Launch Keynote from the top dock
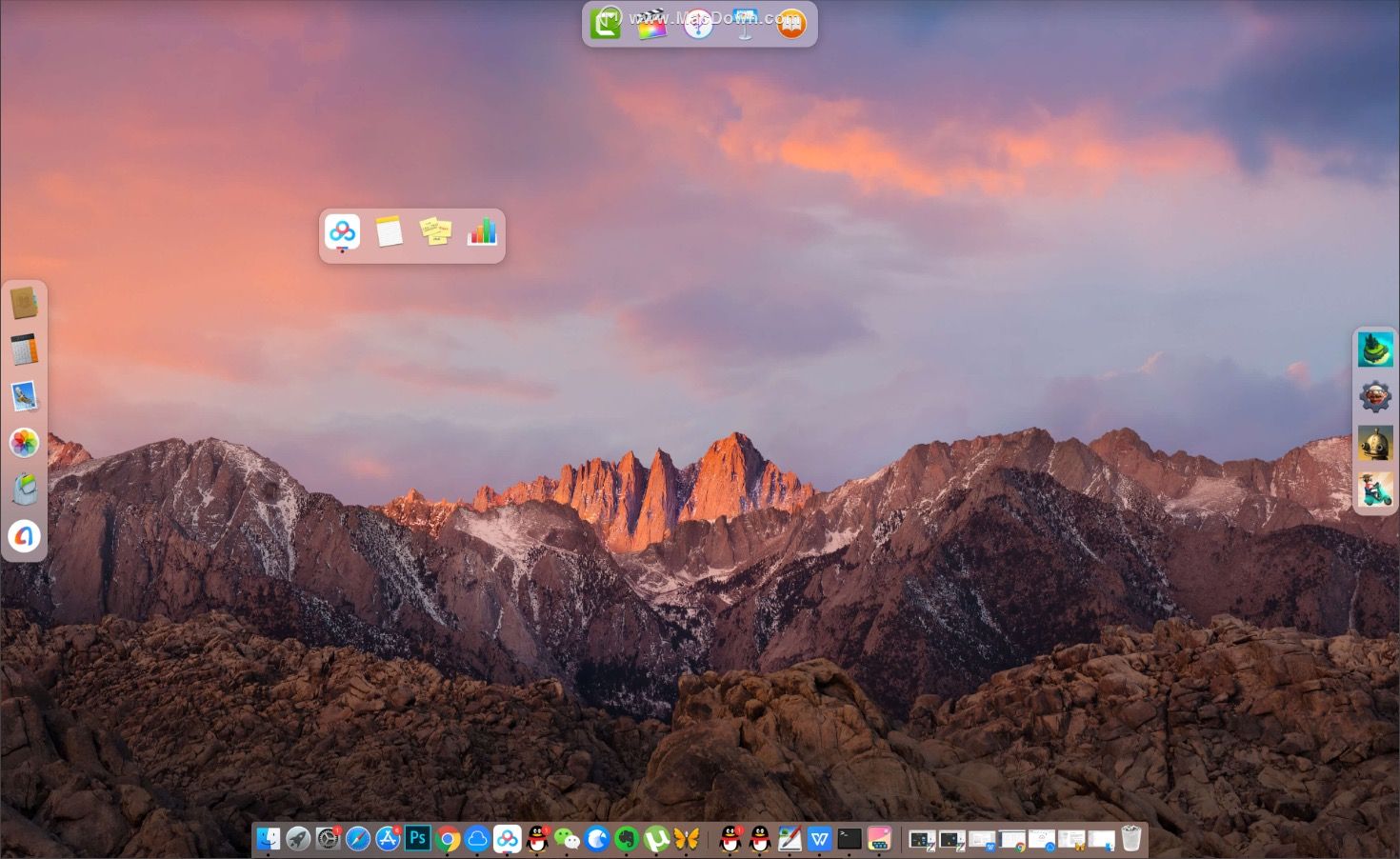Image resolution: width=1400 pixels, height=859 pixels. point(745,23)
